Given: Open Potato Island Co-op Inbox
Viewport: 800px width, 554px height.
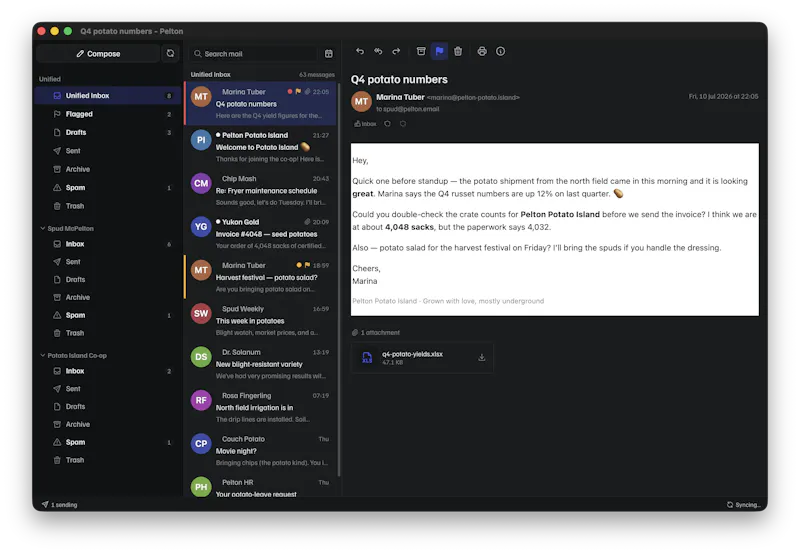Looking at the screenshot, I should click(x=107, y=371).
